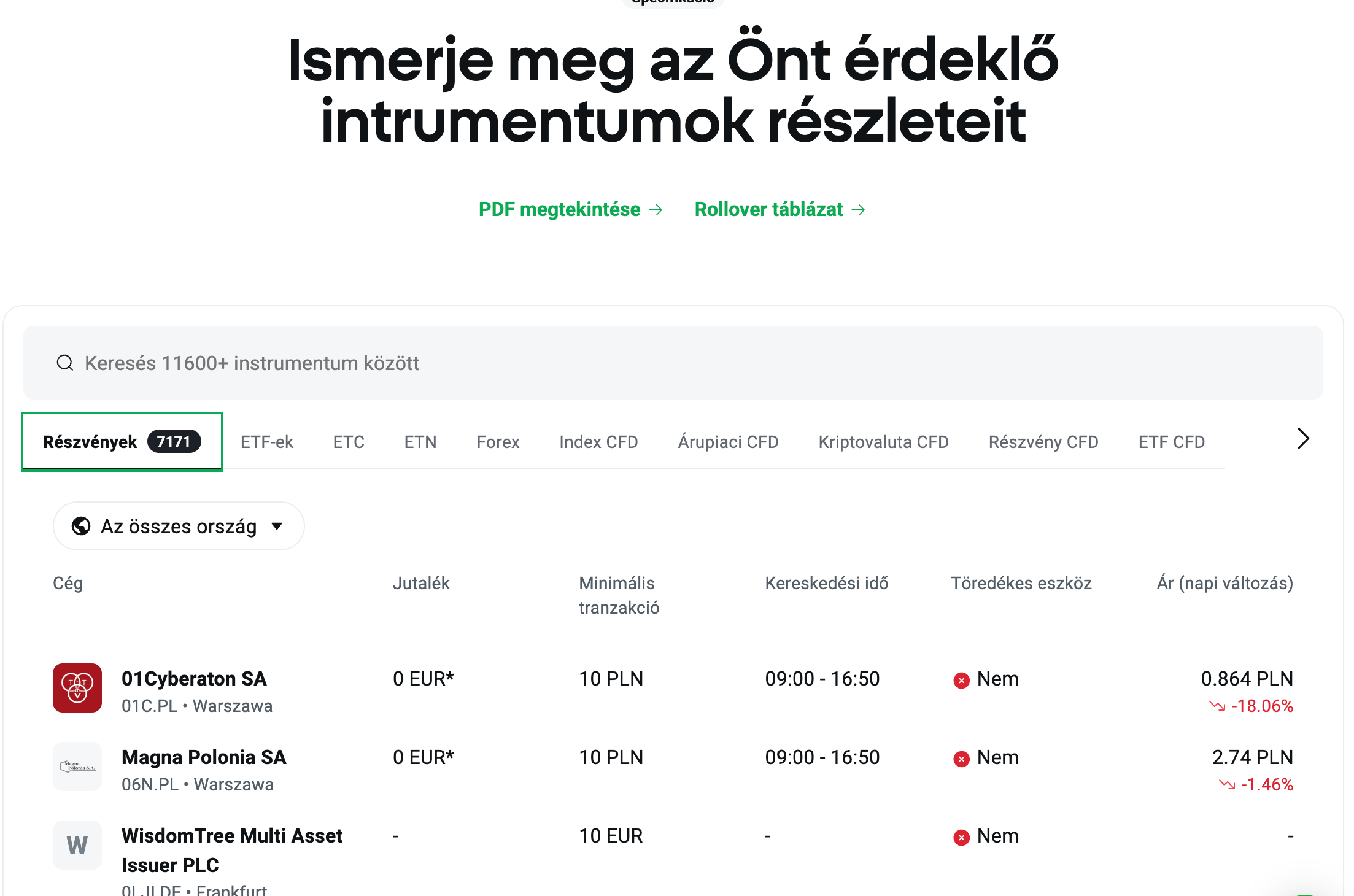Open the 'Az összes ország' country dropdown
Image resolution: width=1354 pixels, height=896 pixels.
179,526
